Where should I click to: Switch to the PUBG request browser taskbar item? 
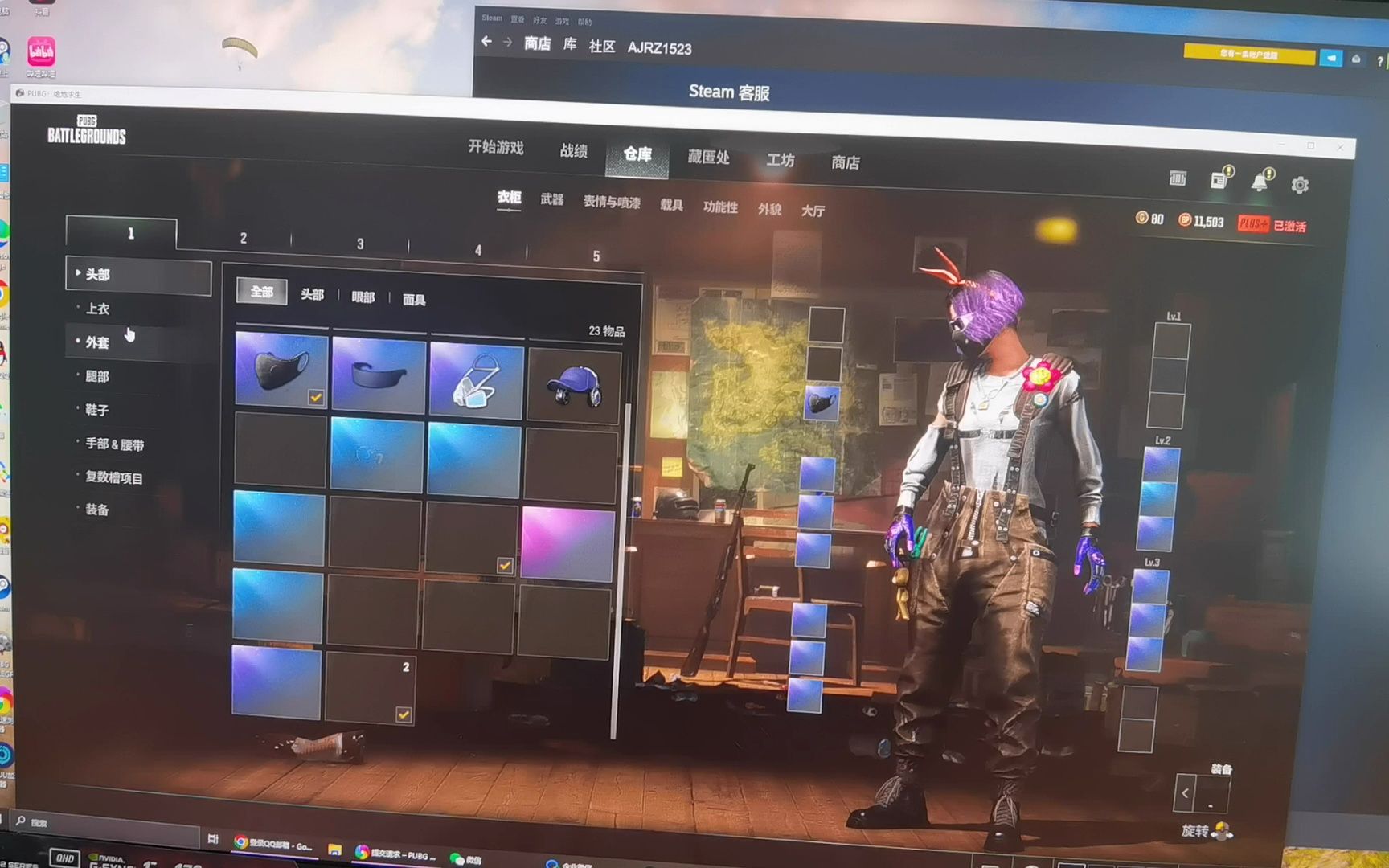click(x=395, y=854)
